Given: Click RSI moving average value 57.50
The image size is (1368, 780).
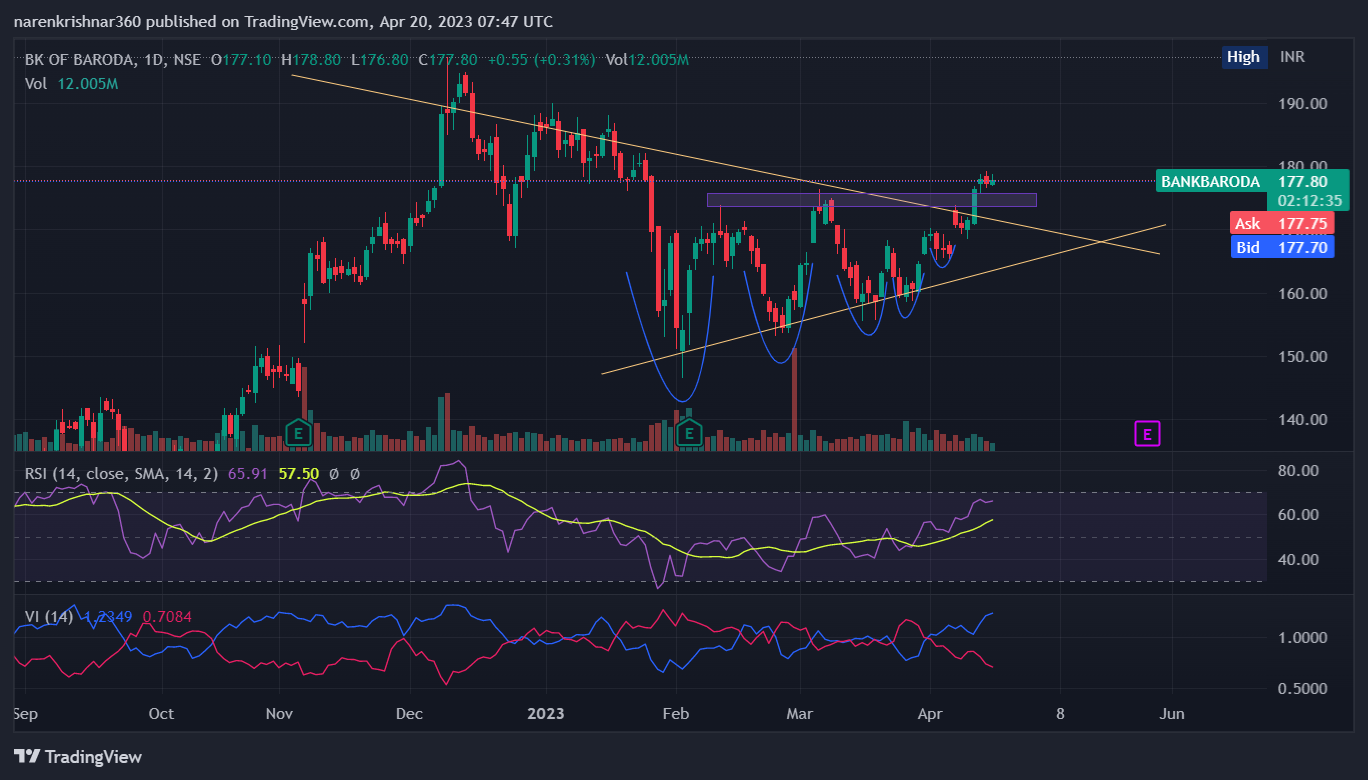Looking at the screenshot, I should coord(298,474).
